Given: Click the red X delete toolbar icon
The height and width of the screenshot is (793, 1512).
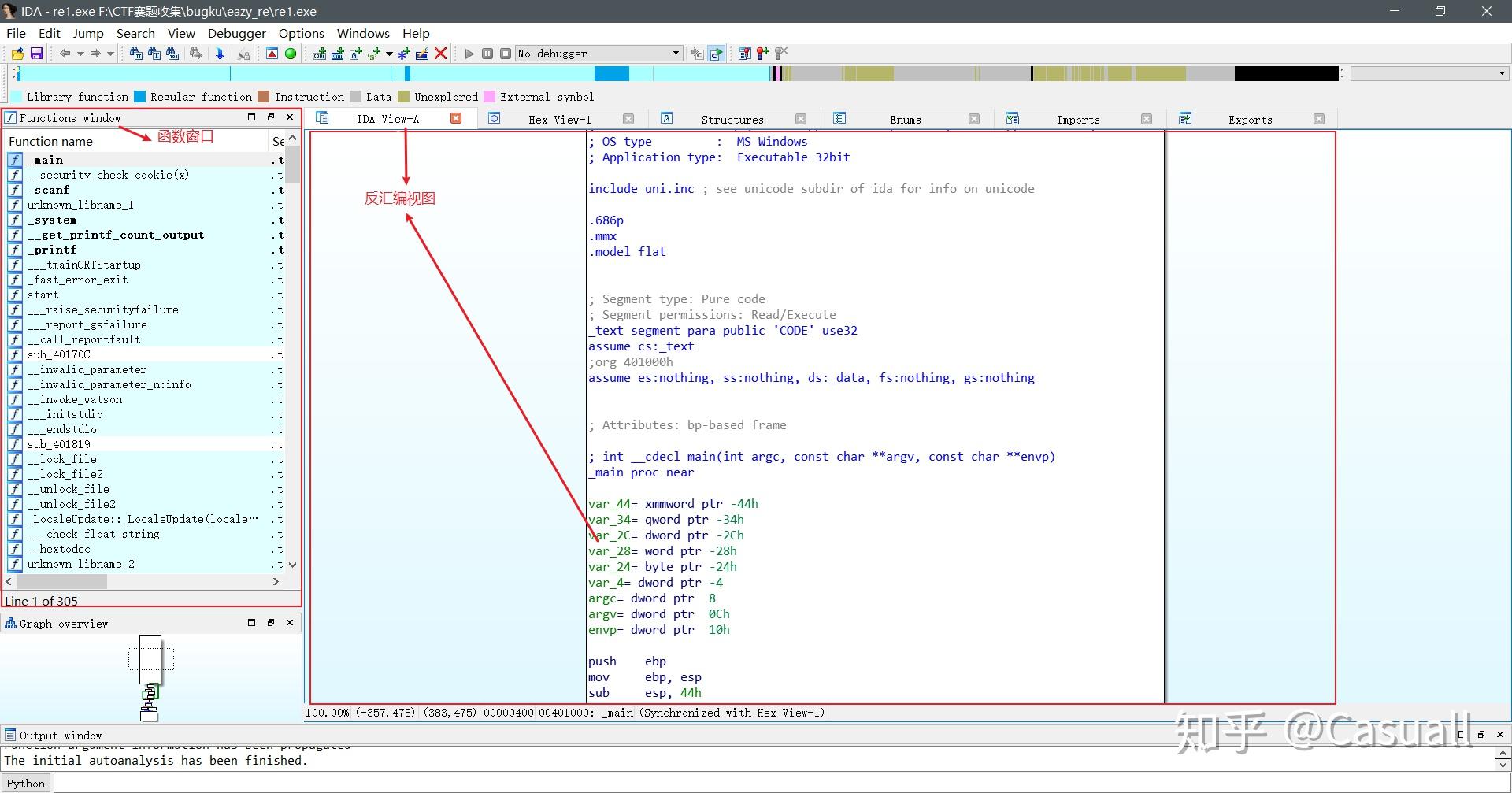Looking at the screenshot, I should (x=441, y=54).
